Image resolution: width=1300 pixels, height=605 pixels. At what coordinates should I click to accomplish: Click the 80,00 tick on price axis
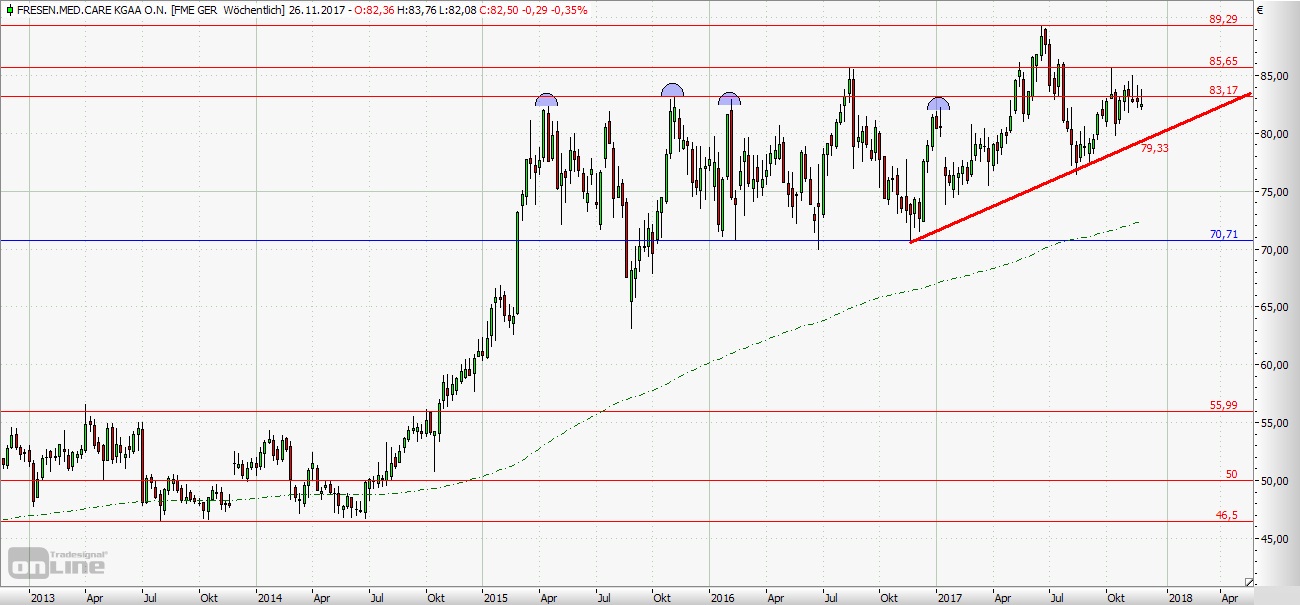coord(1273,134)
